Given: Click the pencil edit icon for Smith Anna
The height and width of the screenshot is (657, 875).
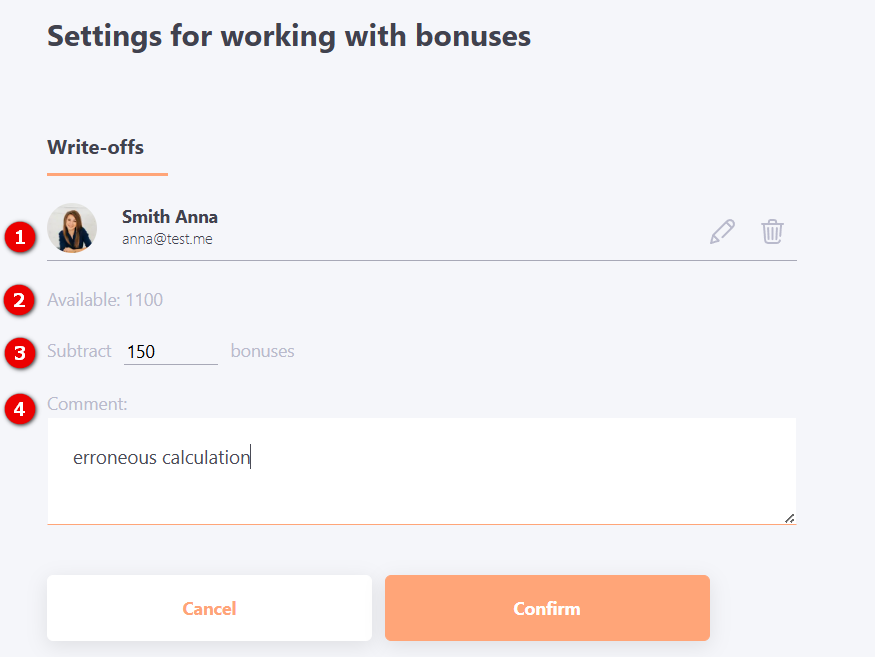Looking at the screenshot, I should 722,231.
